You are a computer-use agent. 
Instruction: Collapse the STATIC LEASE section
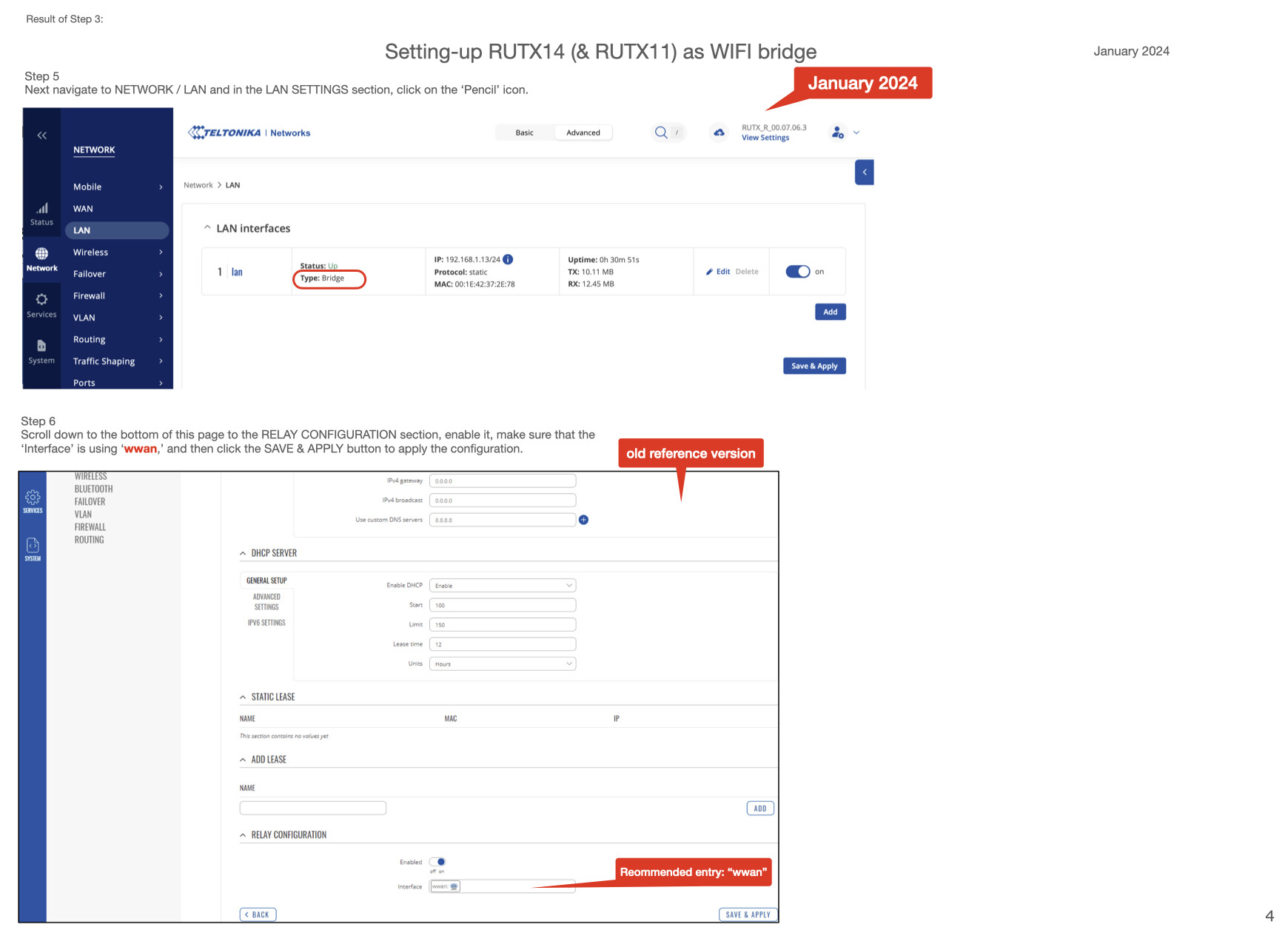[243, 697]
